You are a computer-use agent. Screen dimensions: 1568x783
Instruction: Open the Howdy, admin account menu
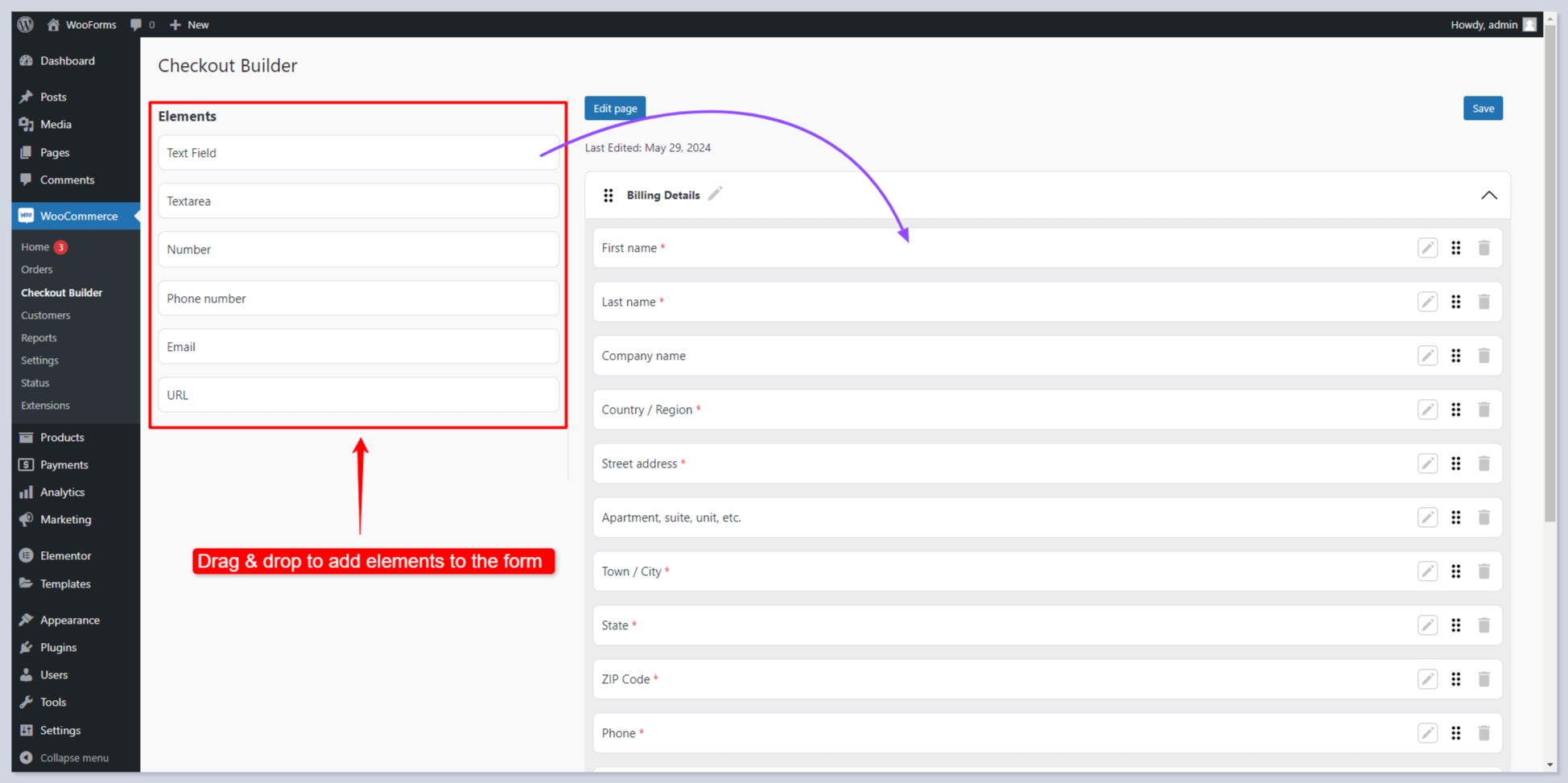[x=1492, y=25]
